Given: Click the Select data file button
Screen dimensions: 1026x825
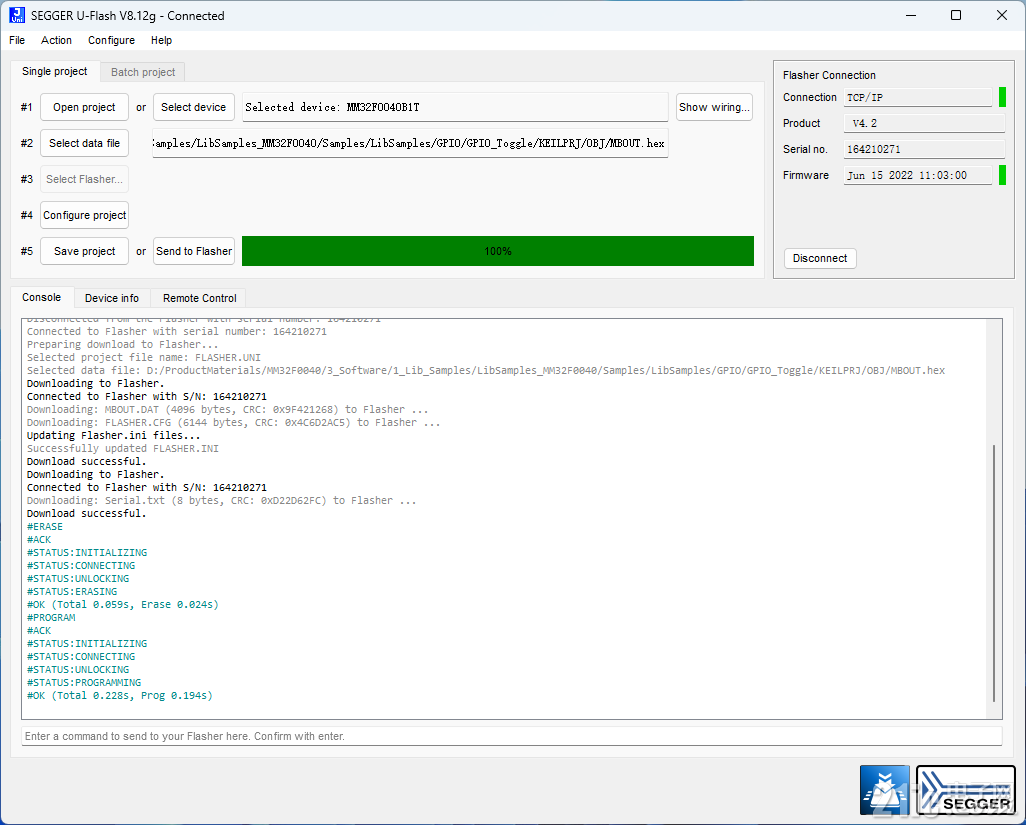Looking at the screenshot, I should point(84,143).
